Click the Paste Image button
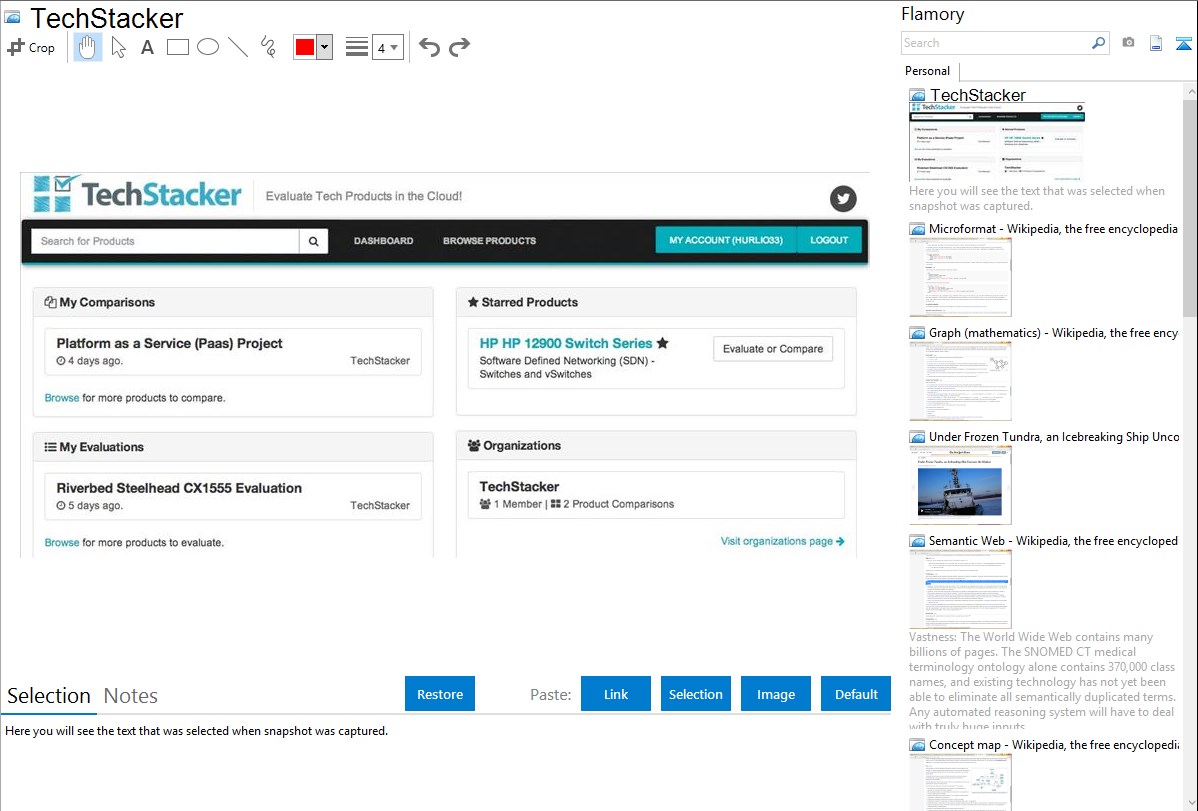1198x811 pixels. (775, 694)
